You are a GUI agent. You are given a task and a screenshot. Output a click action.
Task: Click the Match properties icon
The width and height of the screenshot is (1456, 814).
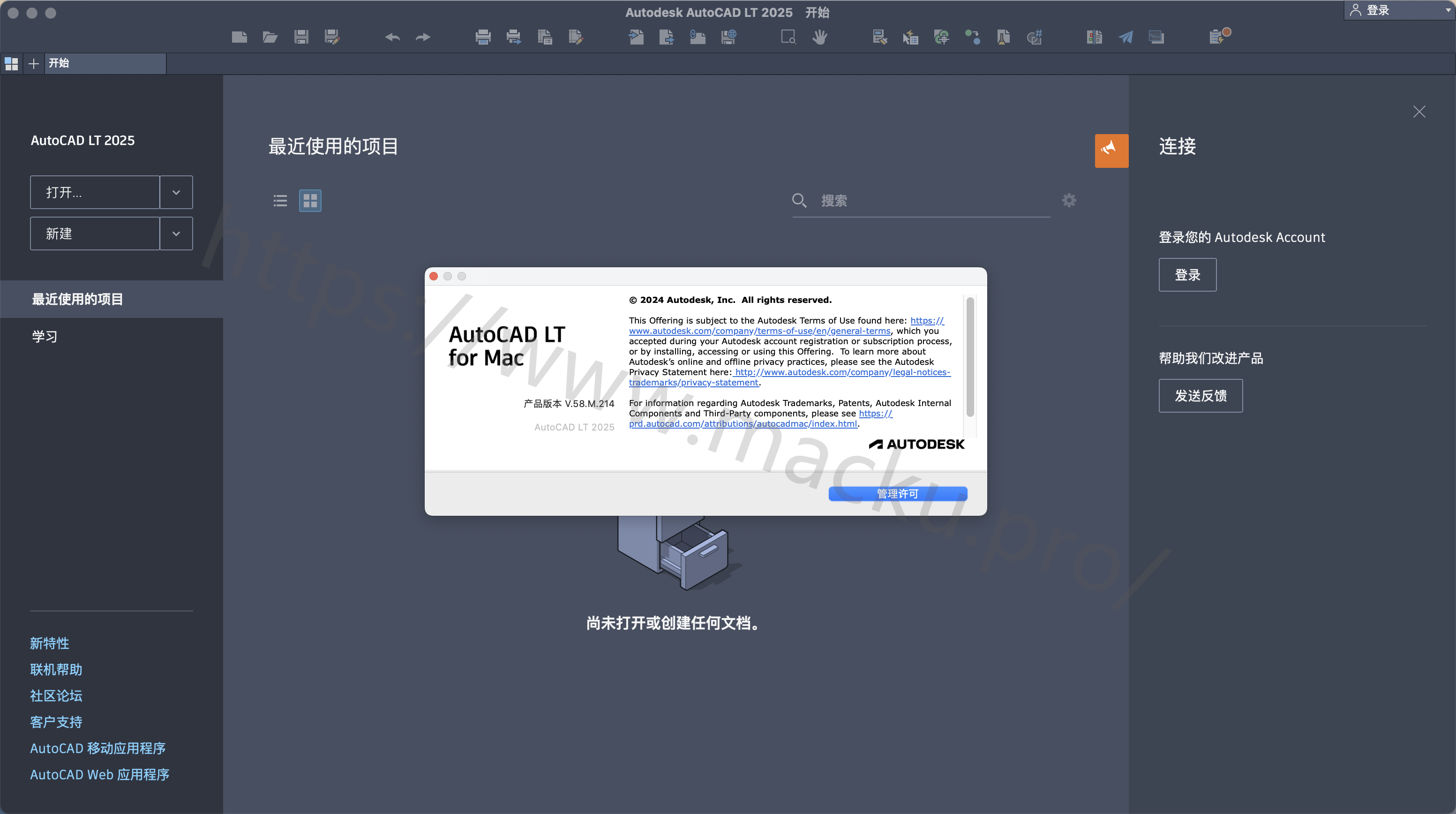coord(879,38)
